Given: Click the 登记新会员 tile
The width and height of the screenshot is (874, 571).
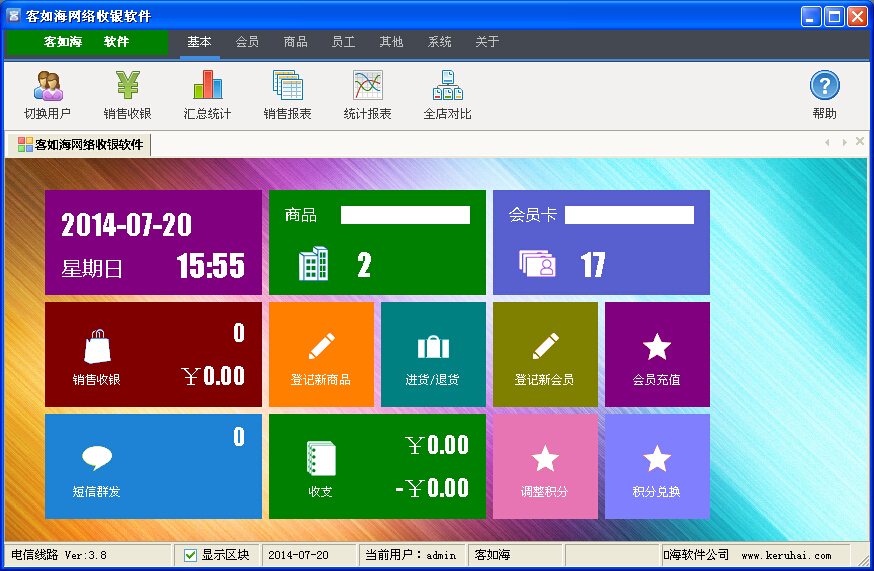Looking at the screenshot, I should (545, 355).
